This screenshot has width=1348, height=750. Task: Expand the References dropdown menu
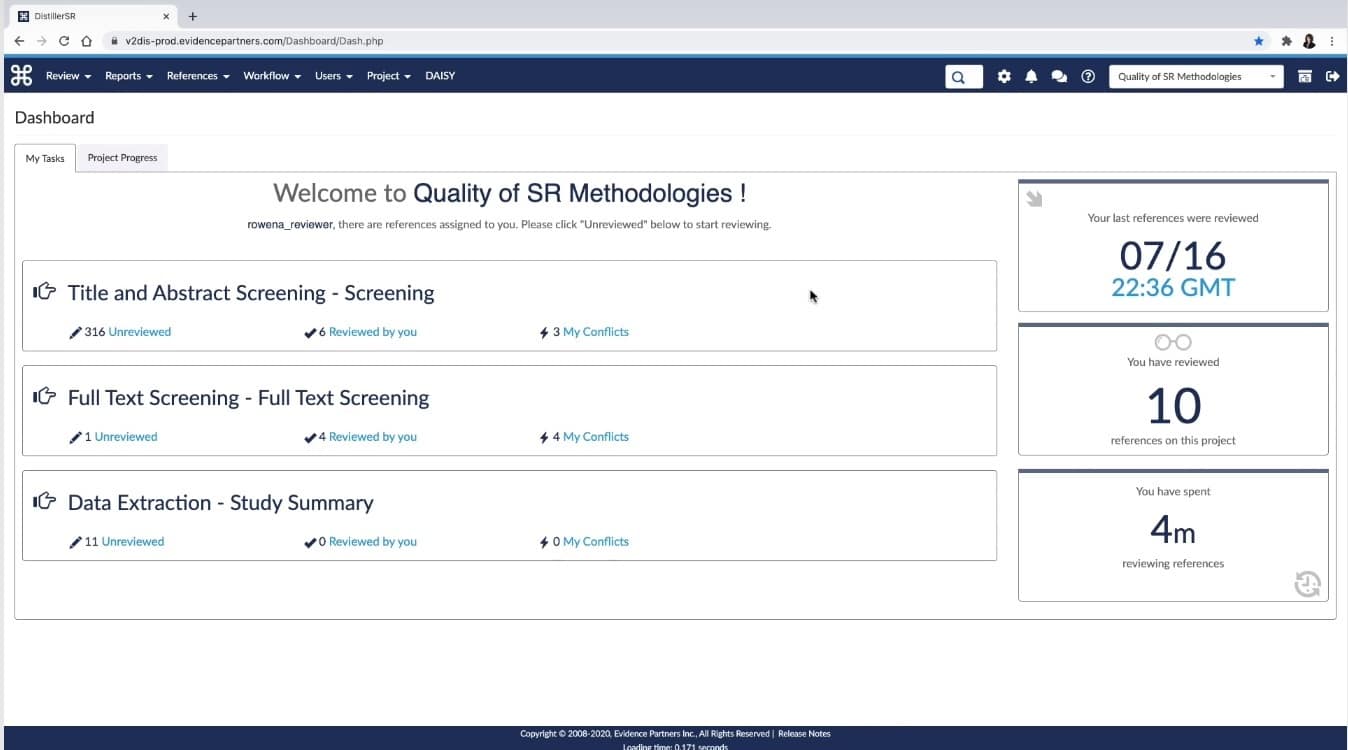(x=198, y=76)
